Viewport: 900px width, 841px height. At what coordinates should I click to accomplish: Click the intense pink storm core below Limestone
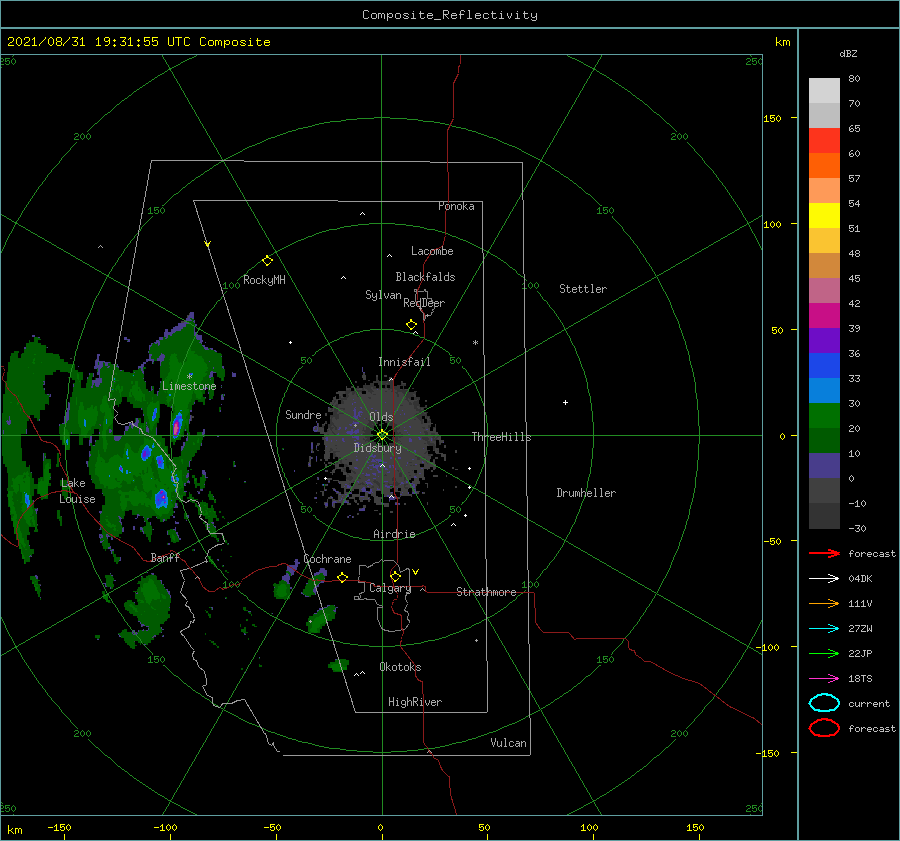click(x=177, y=427)
